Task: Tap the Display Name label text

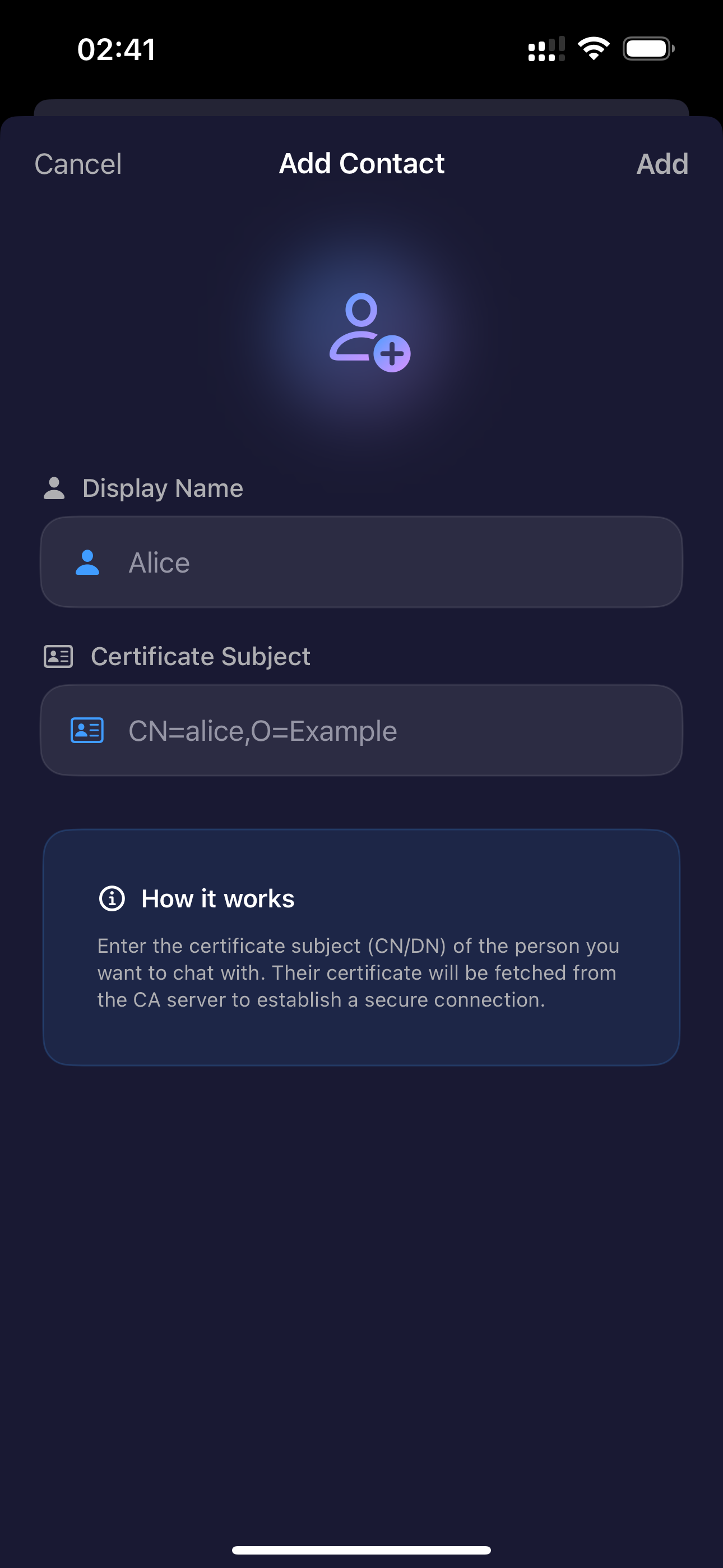Action: pyautogui.click(x=163, y=488)
